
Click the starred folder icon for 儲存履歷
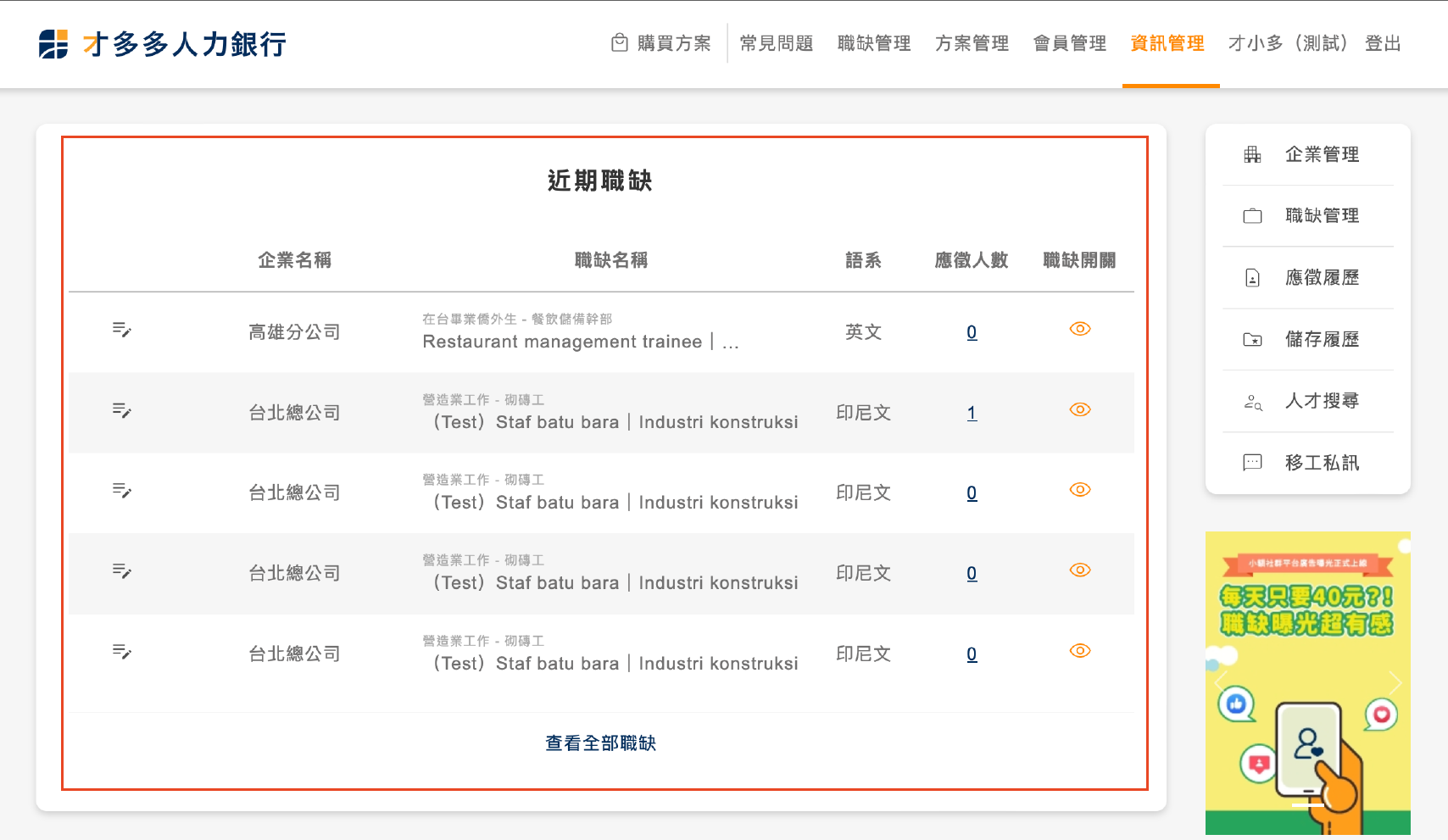coord(1252,340)
